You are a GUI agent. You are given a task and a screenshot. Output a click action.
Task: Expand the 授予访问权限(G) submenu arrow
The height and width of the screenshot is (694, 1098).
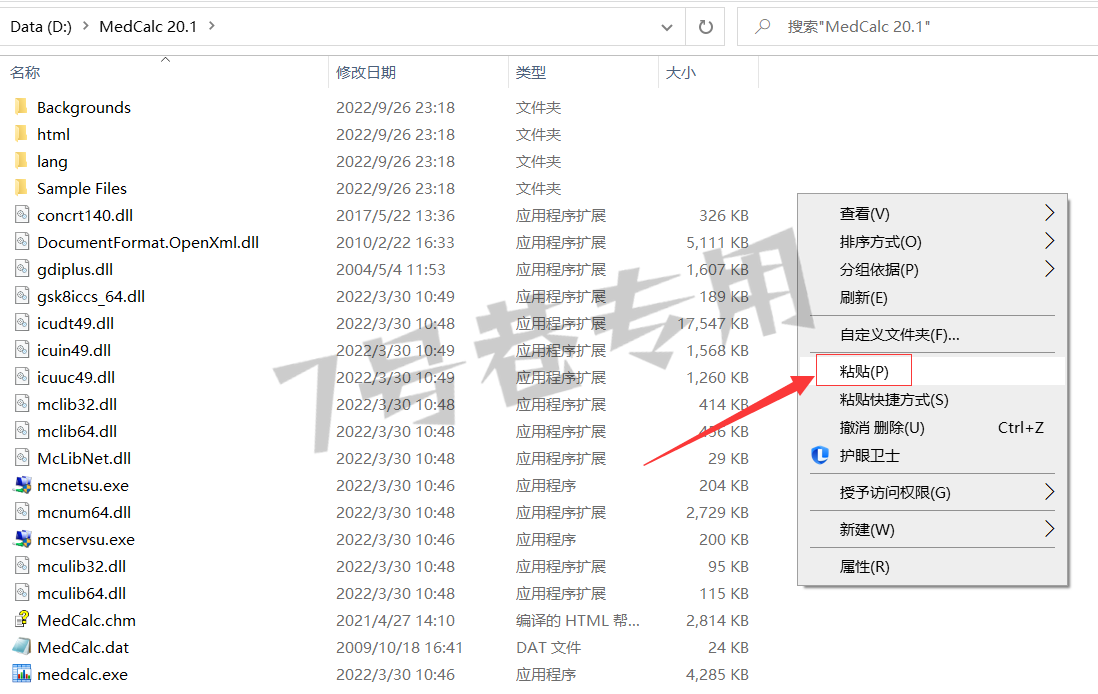tap(1049, 492)
